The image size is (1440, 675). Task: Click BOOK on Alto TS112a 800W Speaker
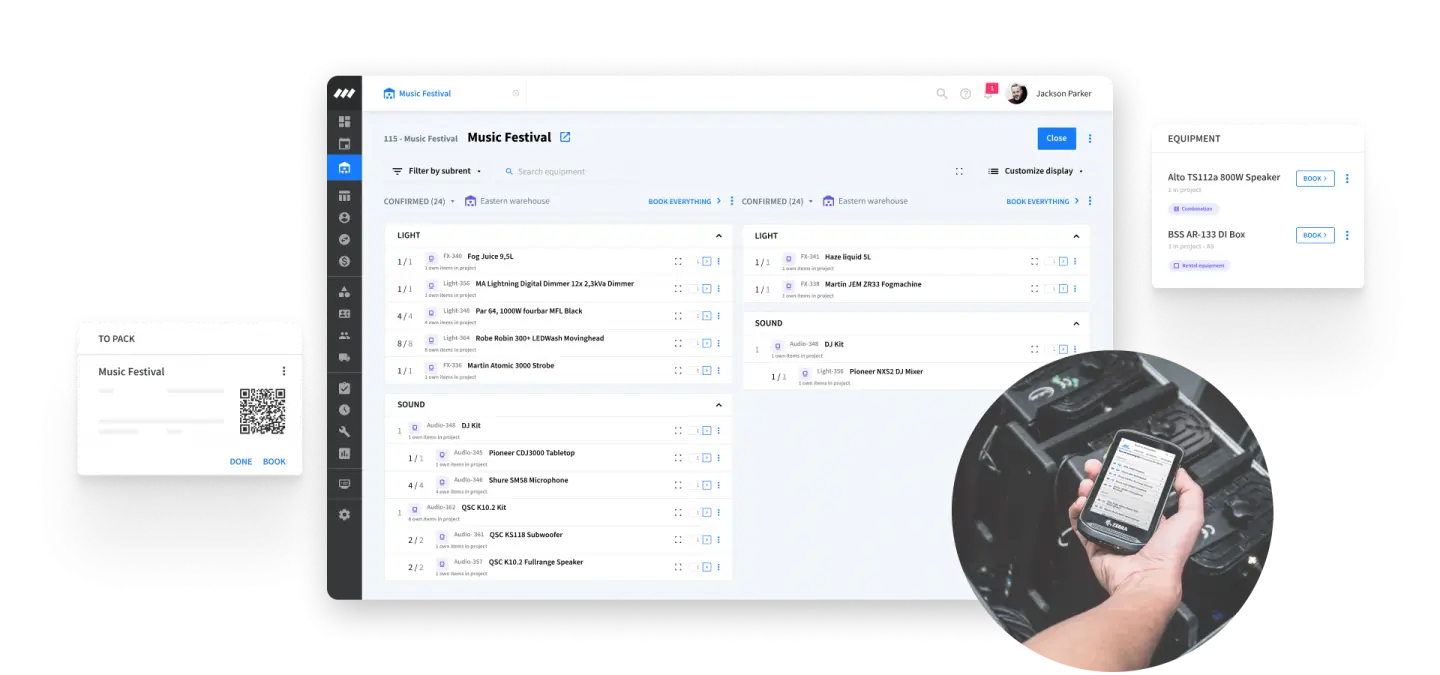pos(1315,178)
